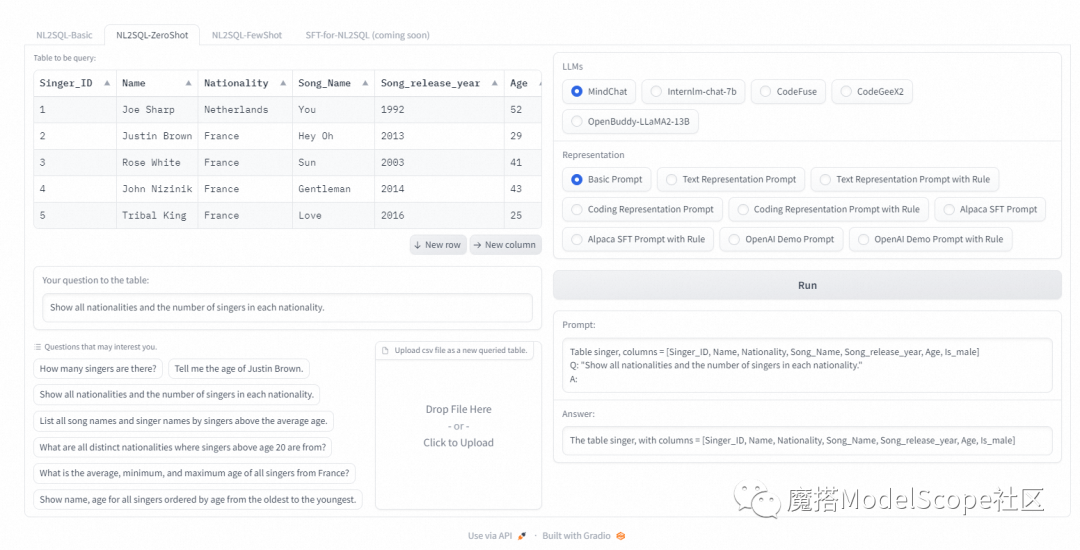Screen dimensions: 1080x550
Task: Sort by the Singer_ID column arrow
Action: pyautogui.click(x=105, y=83)
